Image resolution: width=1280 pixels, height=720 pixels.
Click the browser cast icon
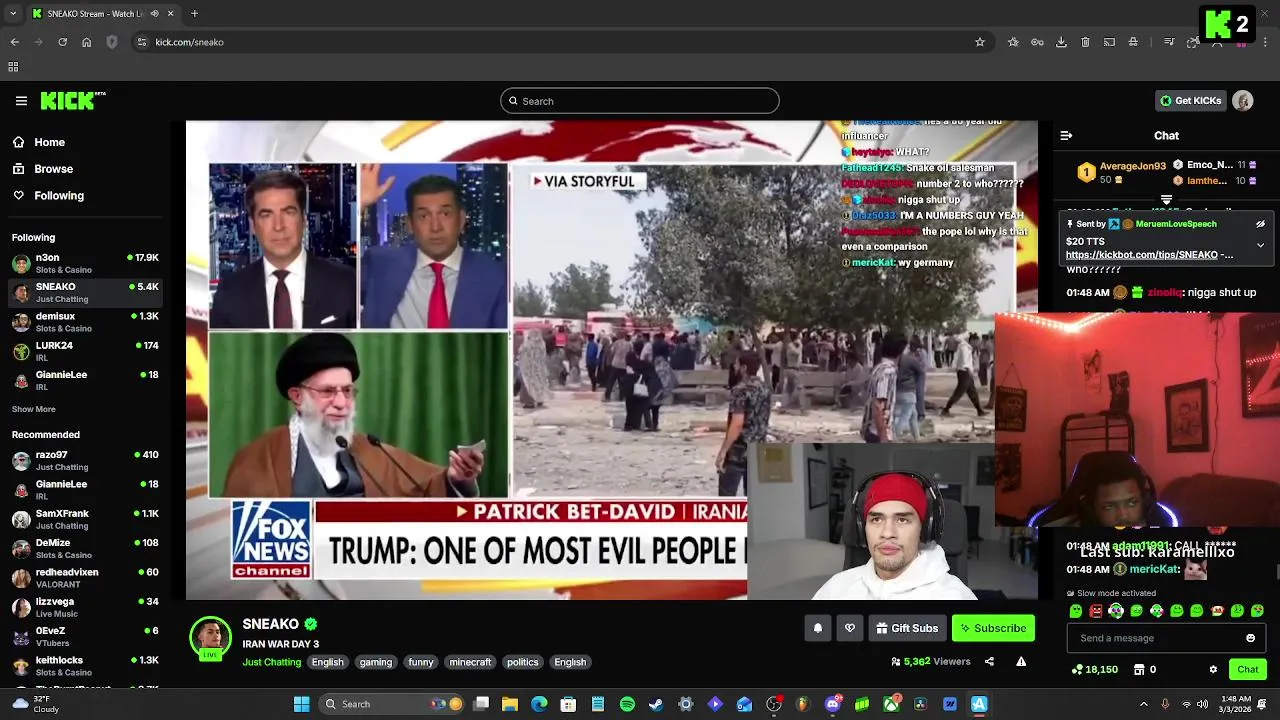click(x=1109, y=42)
